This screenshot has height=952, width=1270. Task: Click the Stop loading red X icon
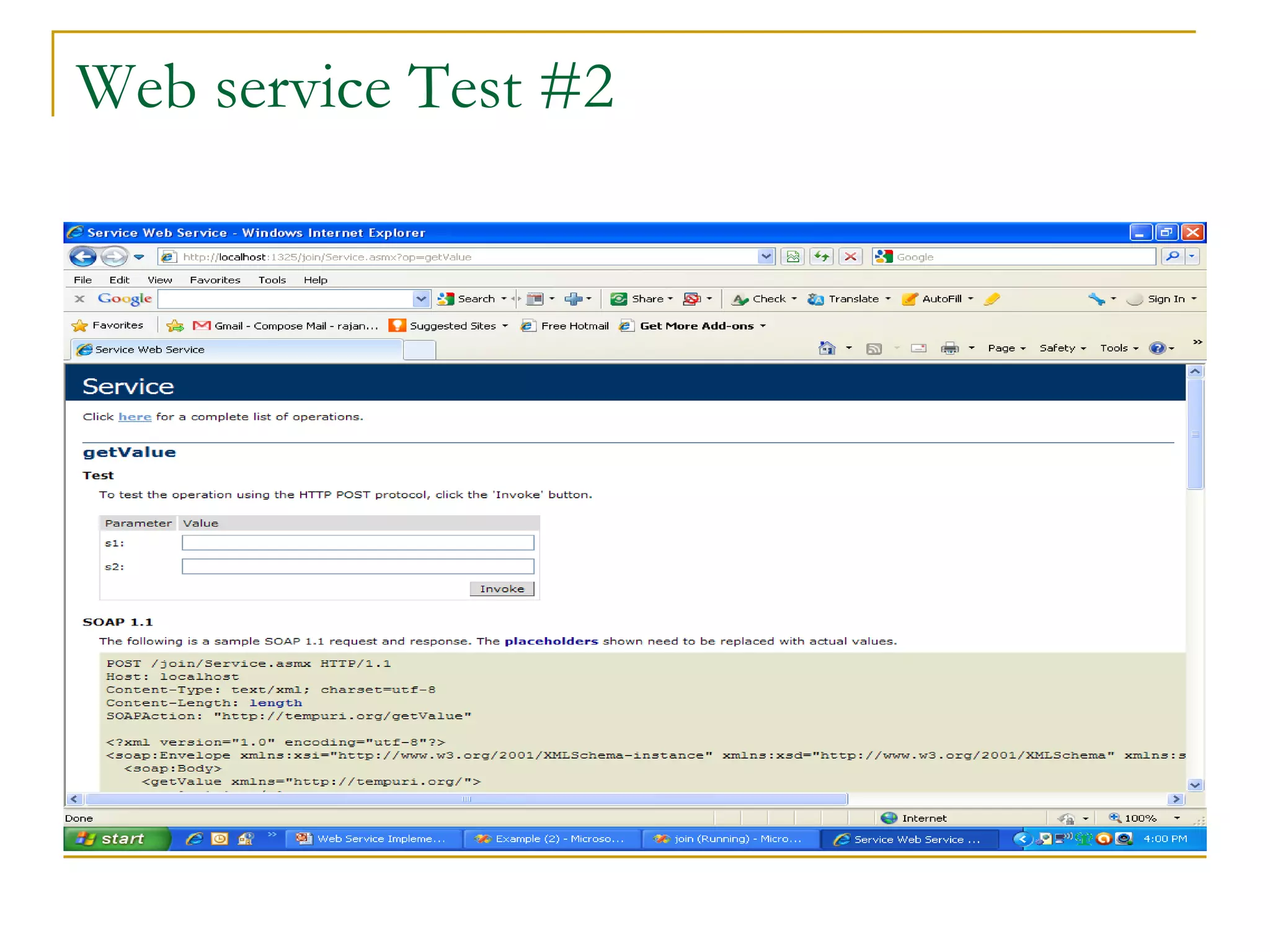click(x=850, y=256)
